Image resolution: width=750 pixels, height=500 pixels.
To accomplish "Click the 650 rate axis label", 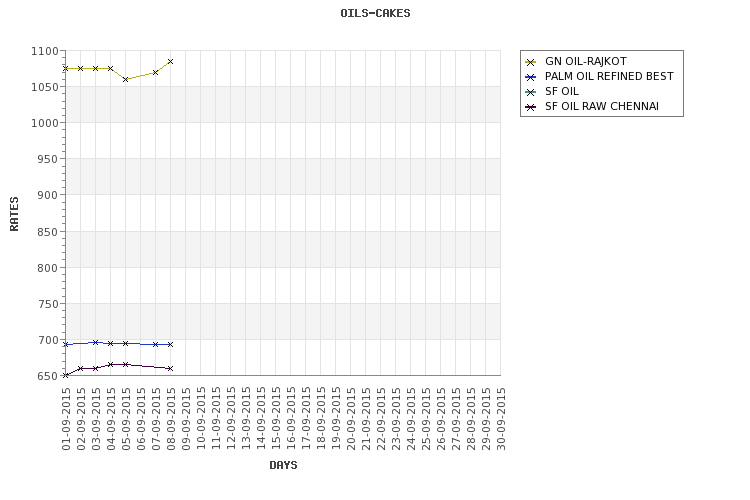I will pos(48,376).
